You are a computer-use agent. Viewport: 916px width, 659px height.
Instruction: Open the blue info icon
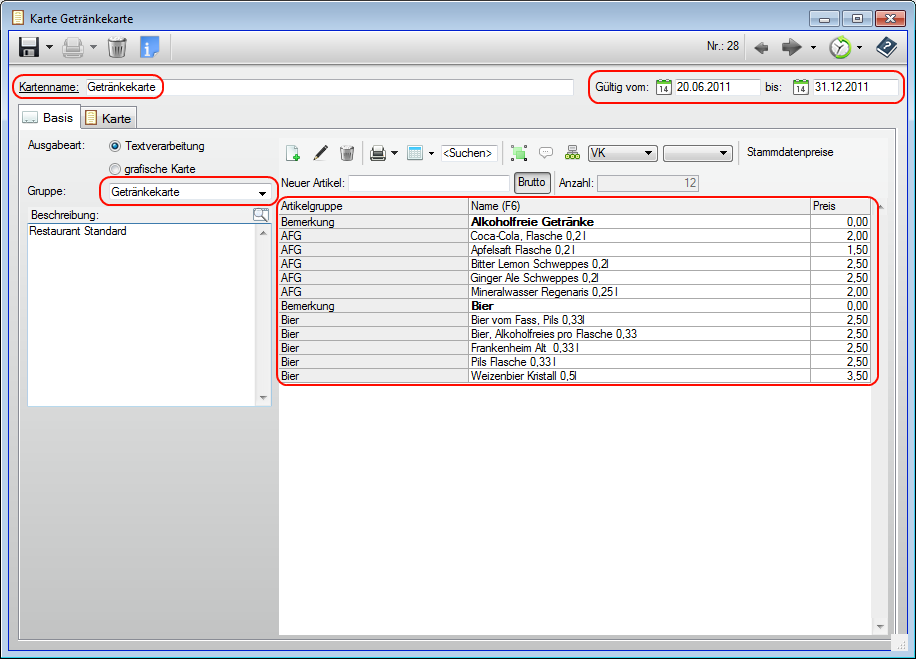point(150,47)
